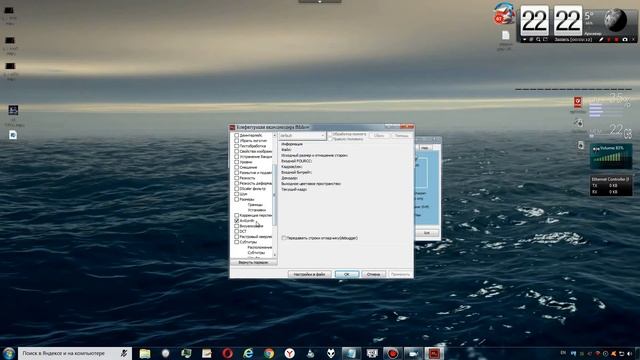Launch Yandex Browser from the taskbar
This screenshot has height=360, width=640.
pos(289,353)
